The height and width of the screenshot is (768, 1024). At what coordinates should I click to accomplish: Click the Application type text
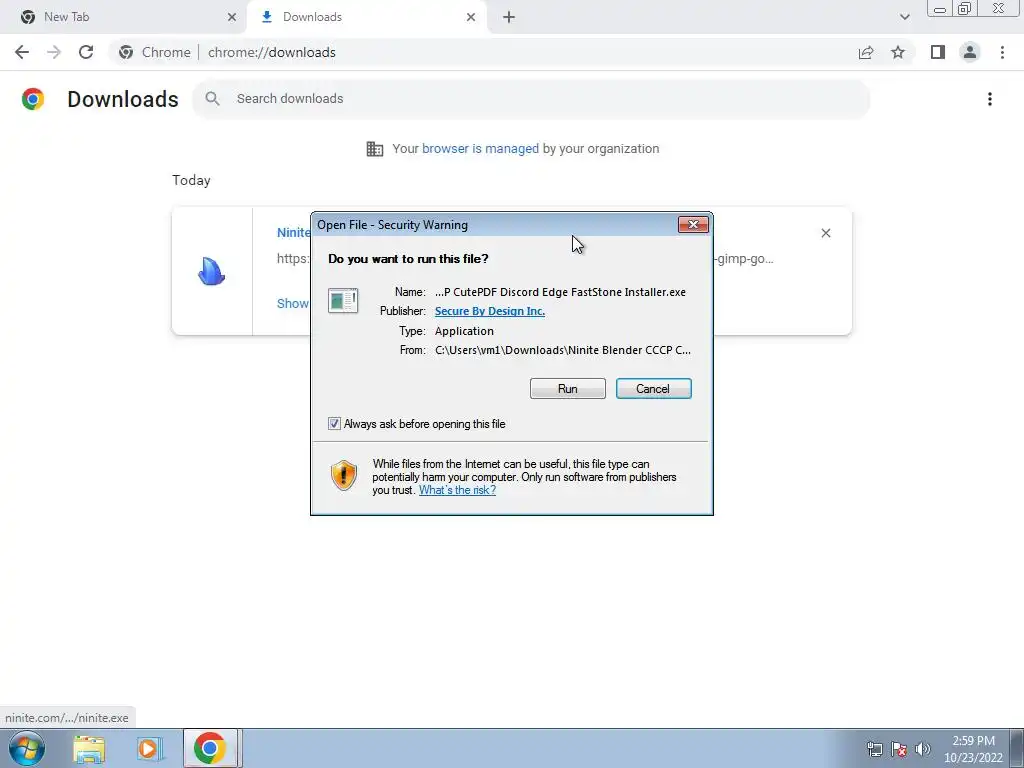pyautogui.click(x=464, y=331)
